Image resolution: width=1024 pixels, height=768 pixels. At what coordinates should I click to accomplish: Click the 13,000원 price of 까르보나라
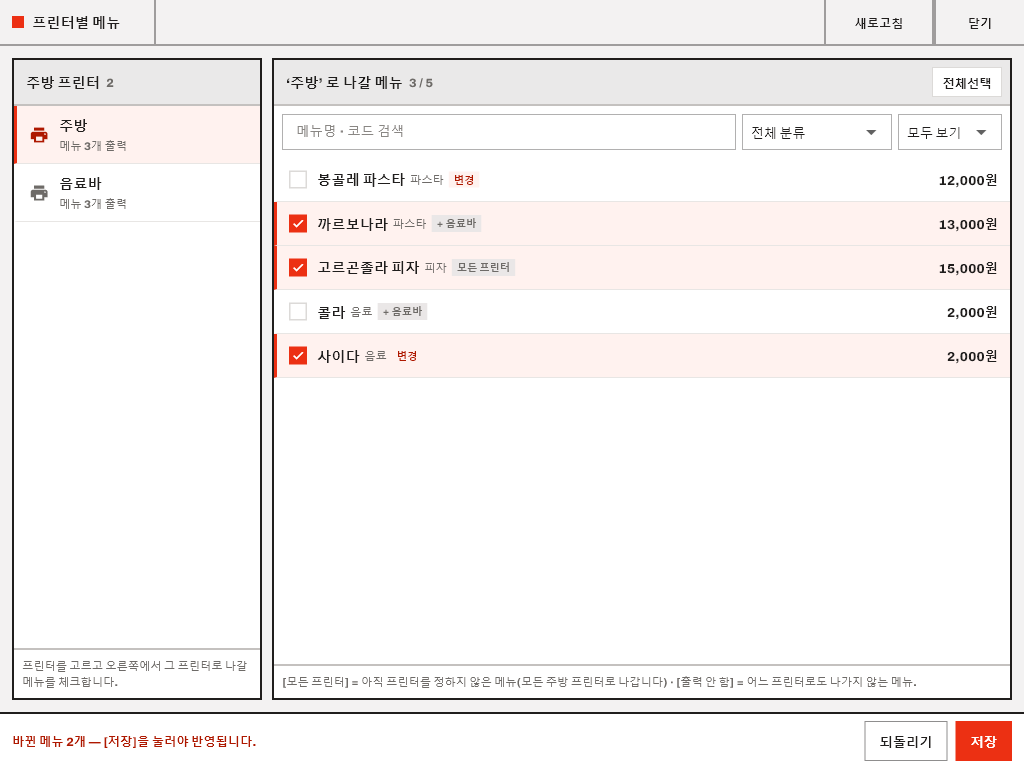coord(968,224)
